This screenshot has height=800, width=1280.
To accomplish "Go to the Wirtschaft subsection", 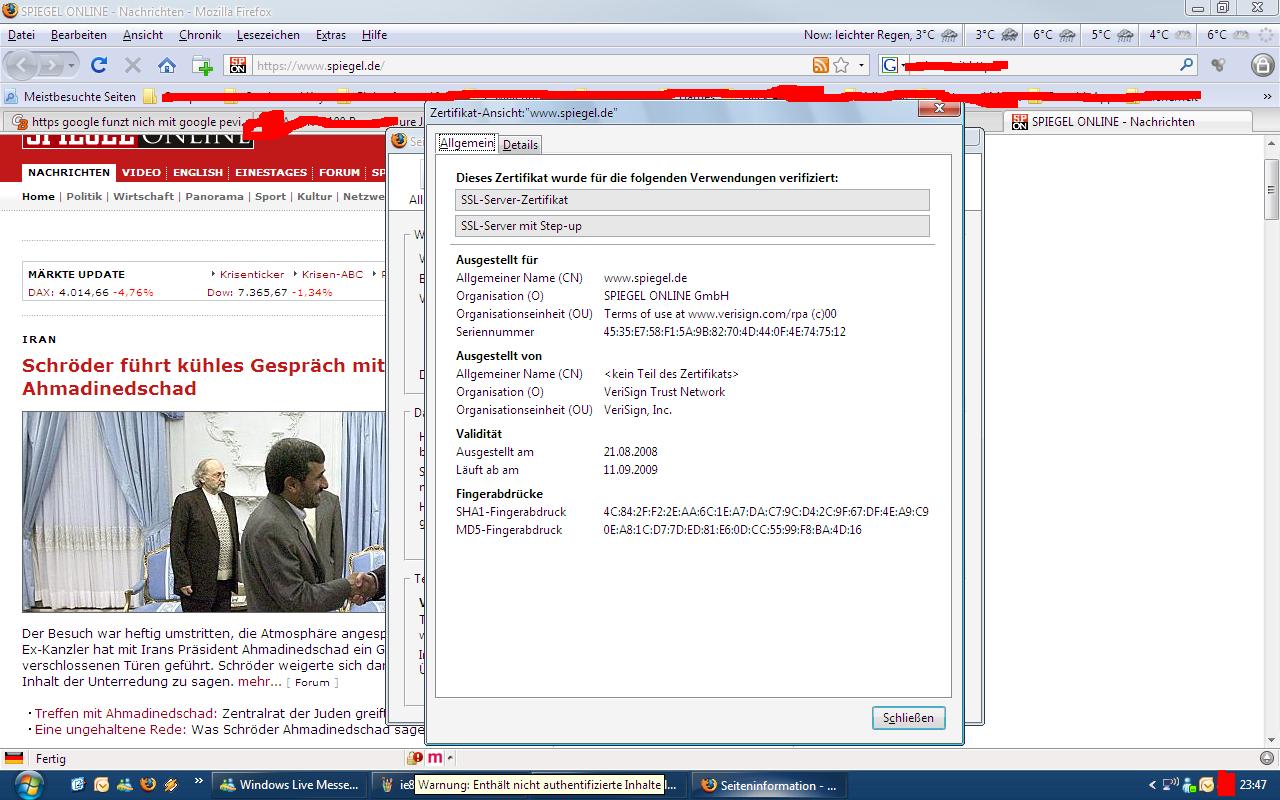I will (145, 197).
